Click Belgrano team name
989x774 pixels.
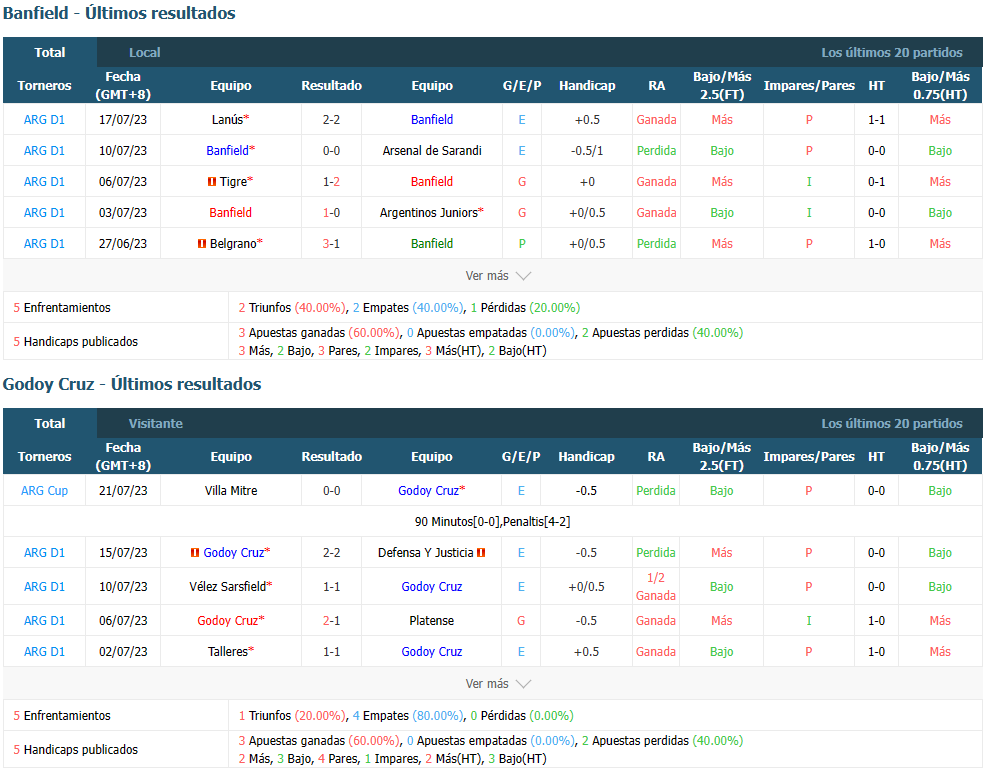click(x=233, y=243)
